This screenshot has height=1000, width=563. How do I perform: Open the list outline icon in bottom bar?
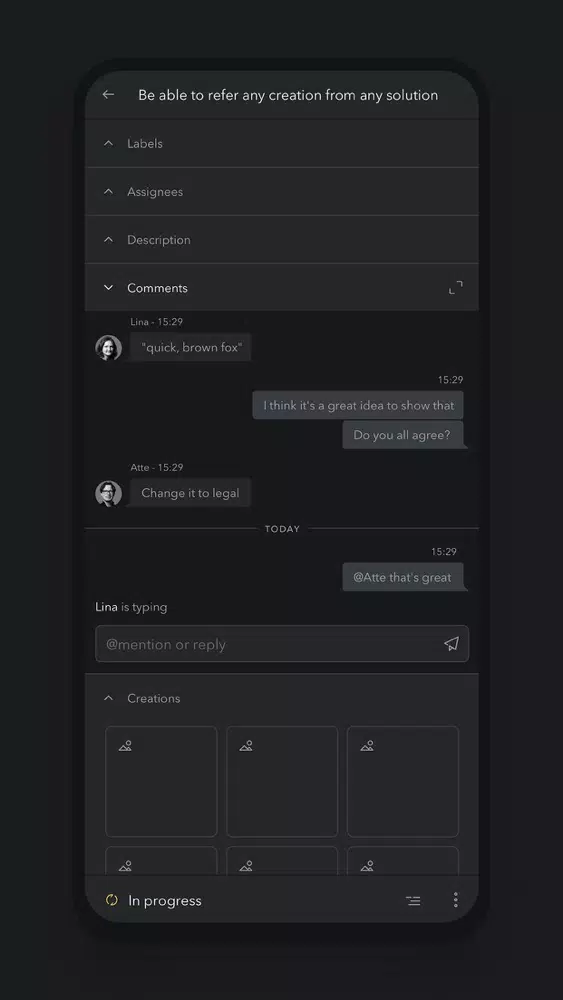click(x=413, y=901)
